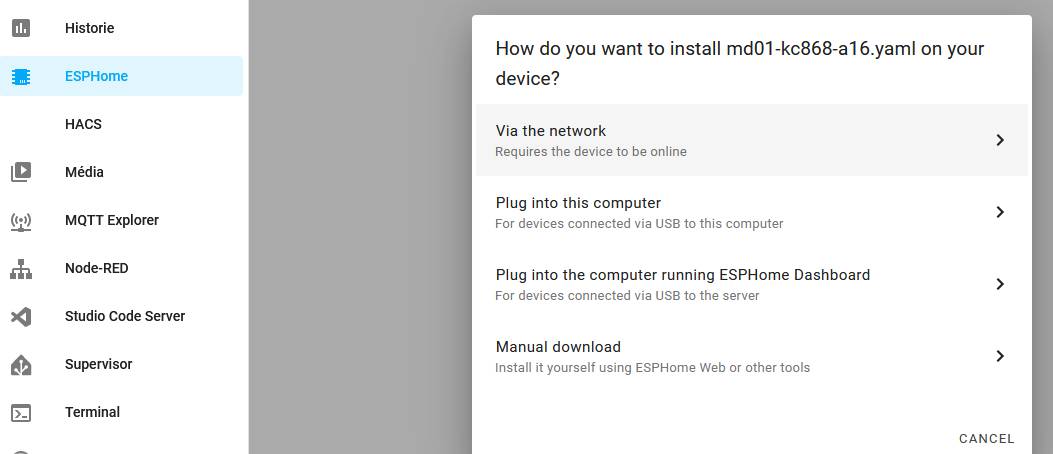The image size is (1053, 454).
Task: Open HACS from the sidebar
Action: (x=84, y=124)
